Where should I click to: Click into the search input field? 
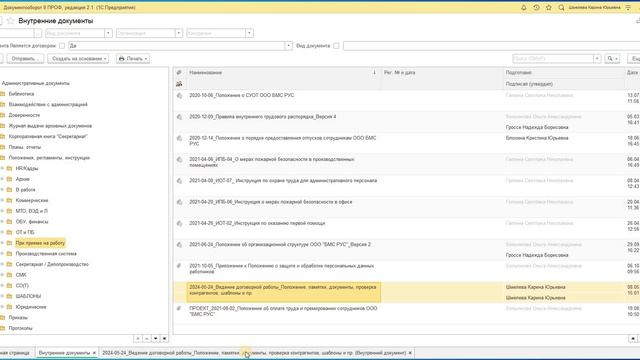click(x=553, y=59)
